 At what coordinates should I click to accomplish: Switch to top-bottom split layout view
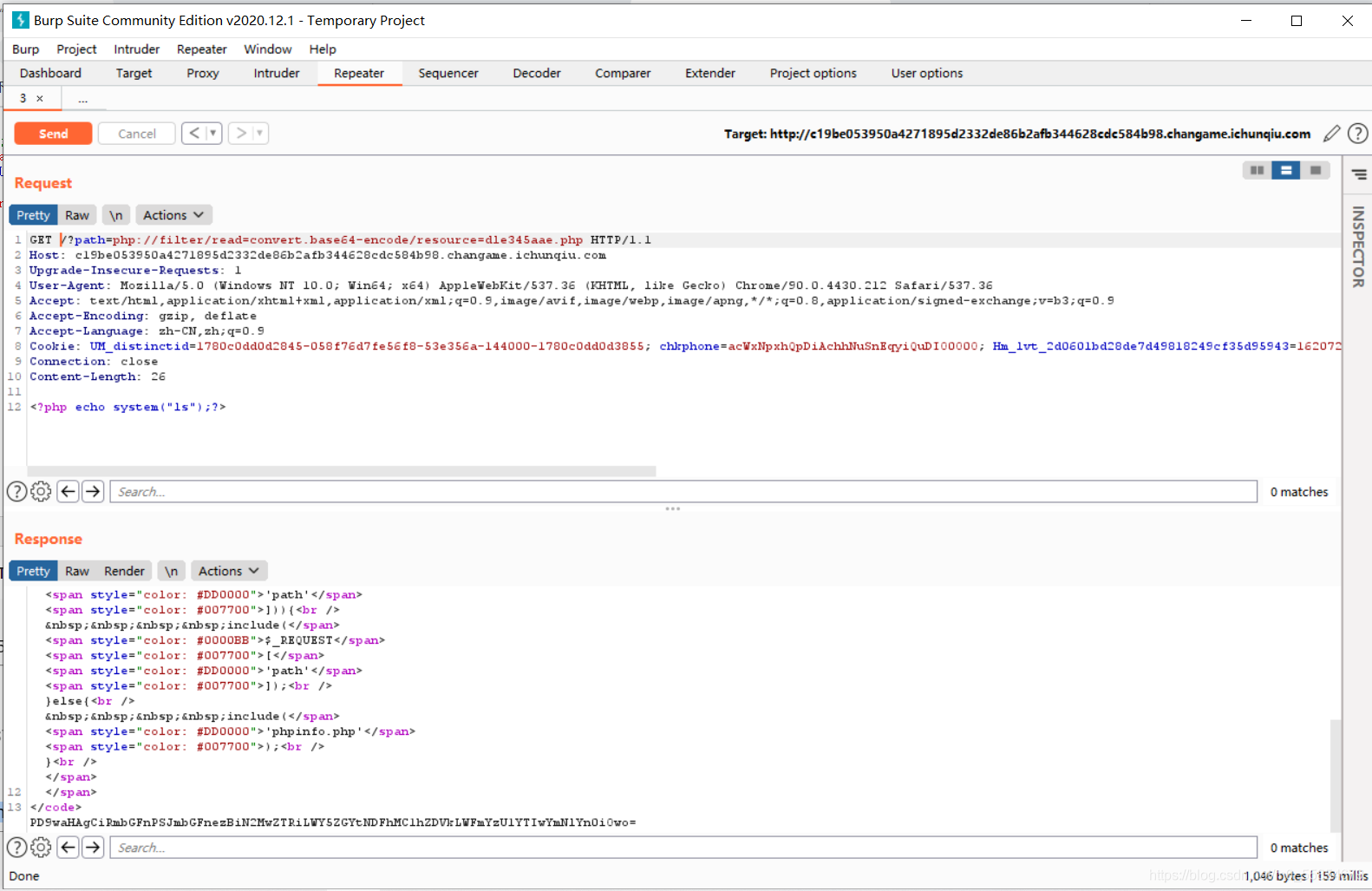1286,170
